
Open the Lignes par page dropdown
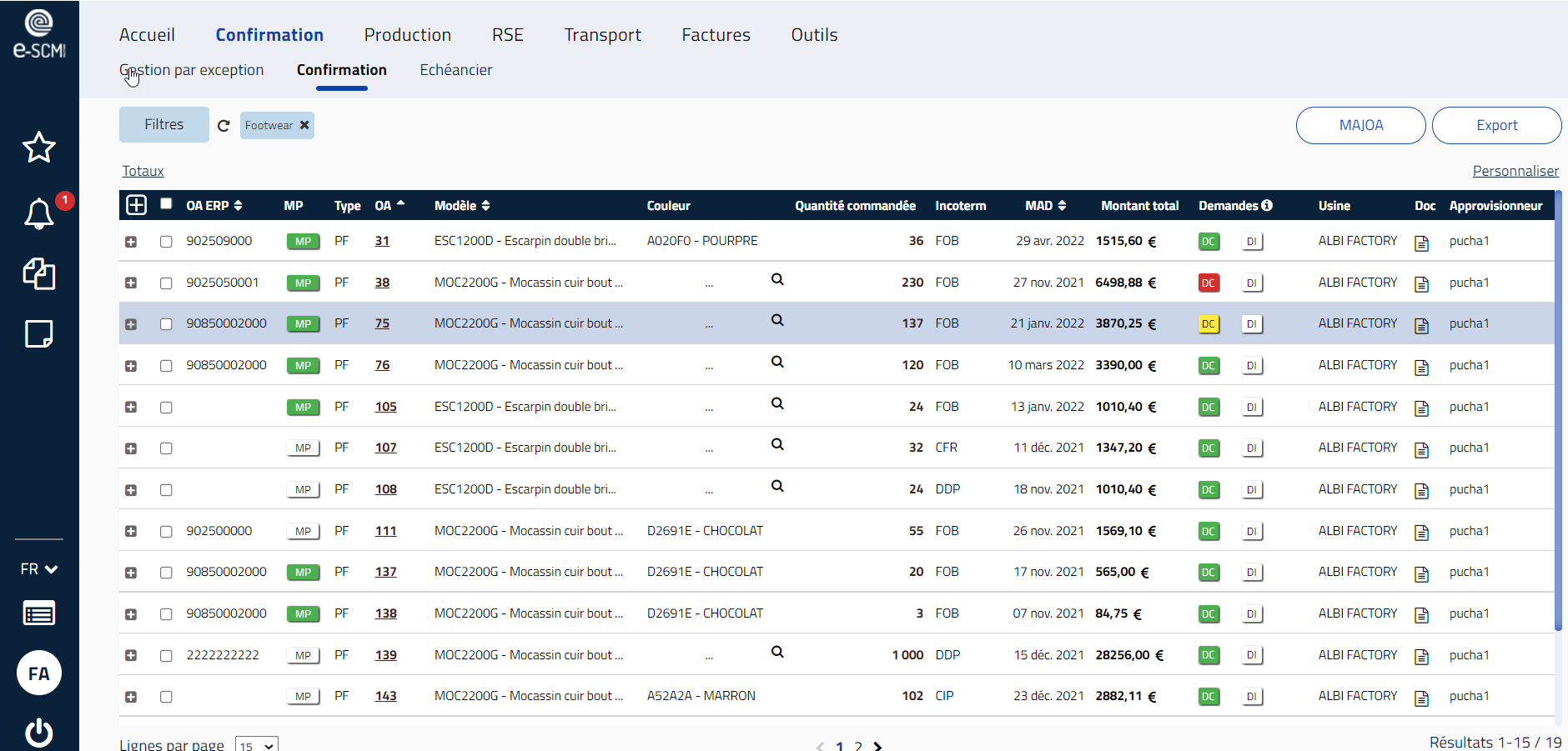256,746
